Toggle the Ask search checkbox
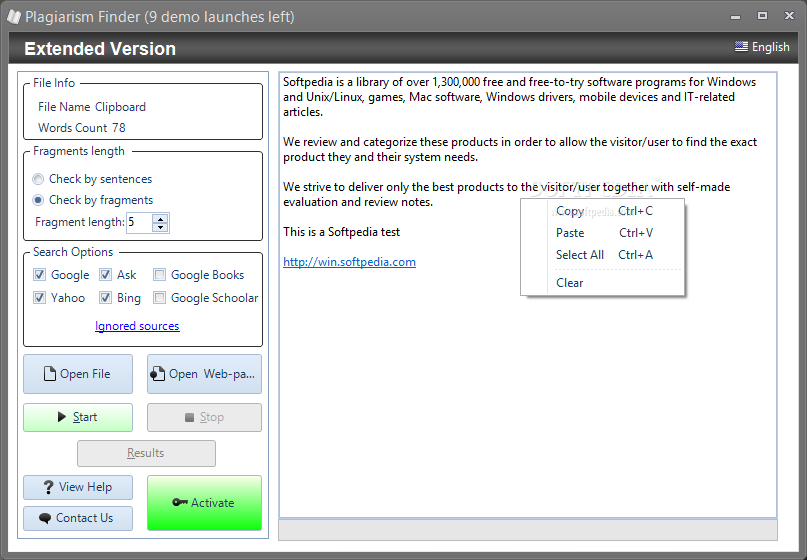This screenshot has height=560, width=807. (x=105, y=275)
